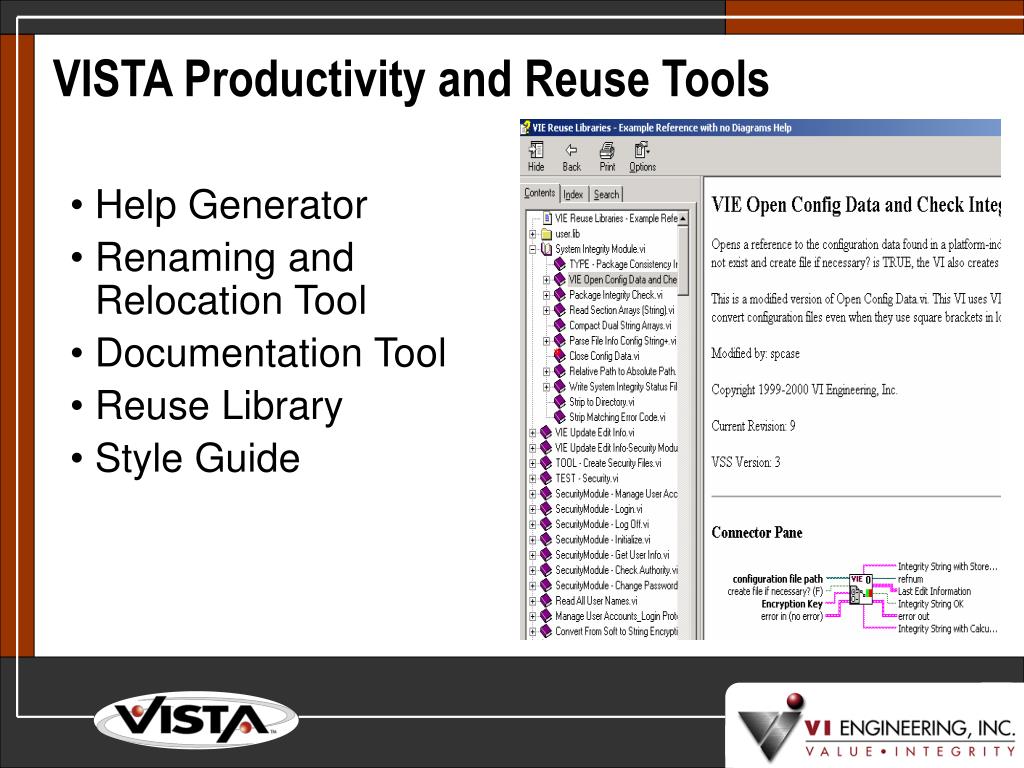The image size is (1024, 768).
Task: Click the Encryption Key terminal label
Action: (792, 603)
